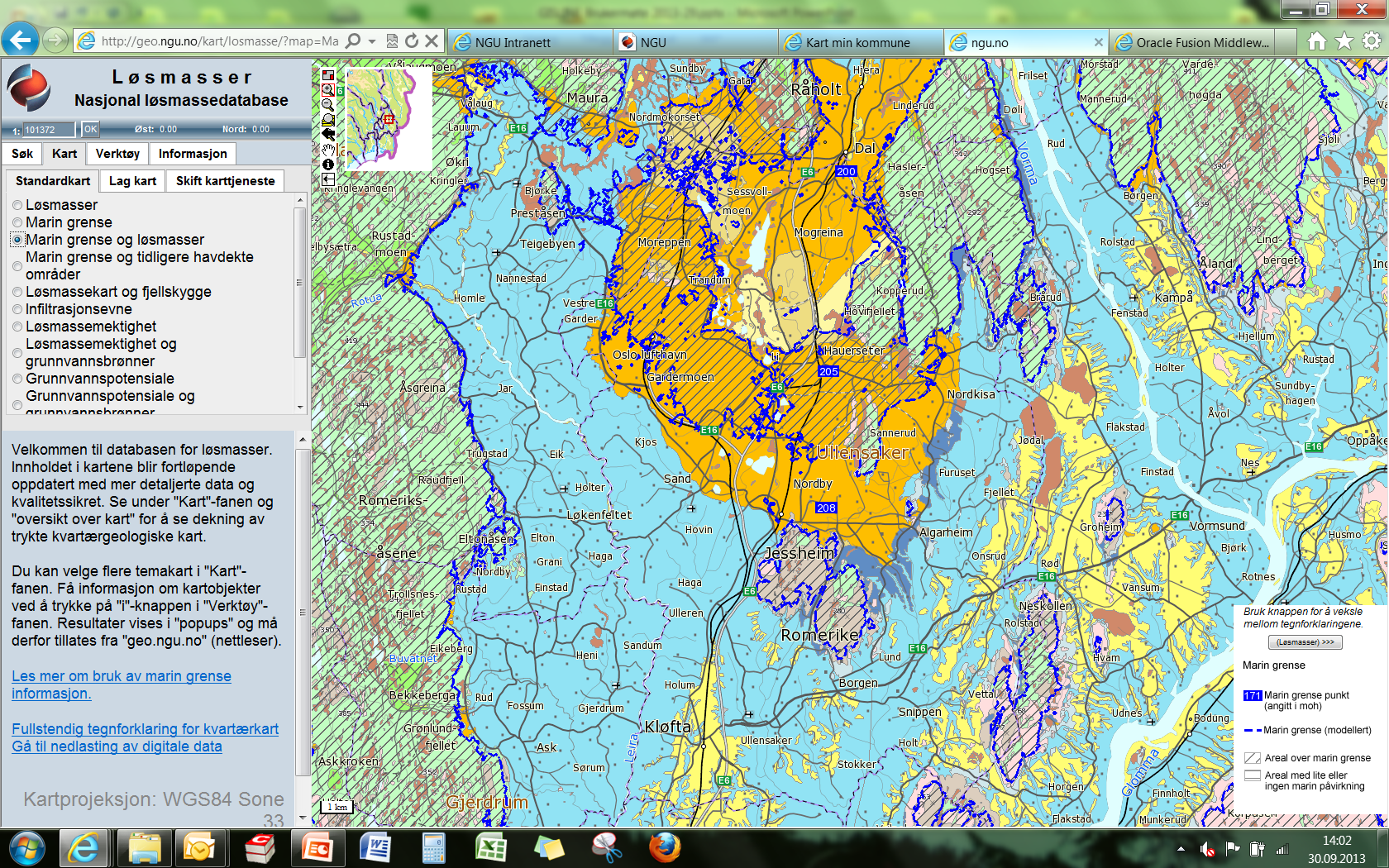The width and height of the screenshot is (1389, 868).
Task: Switch to the Lag kart sub-tab
Action: [132, 181]
